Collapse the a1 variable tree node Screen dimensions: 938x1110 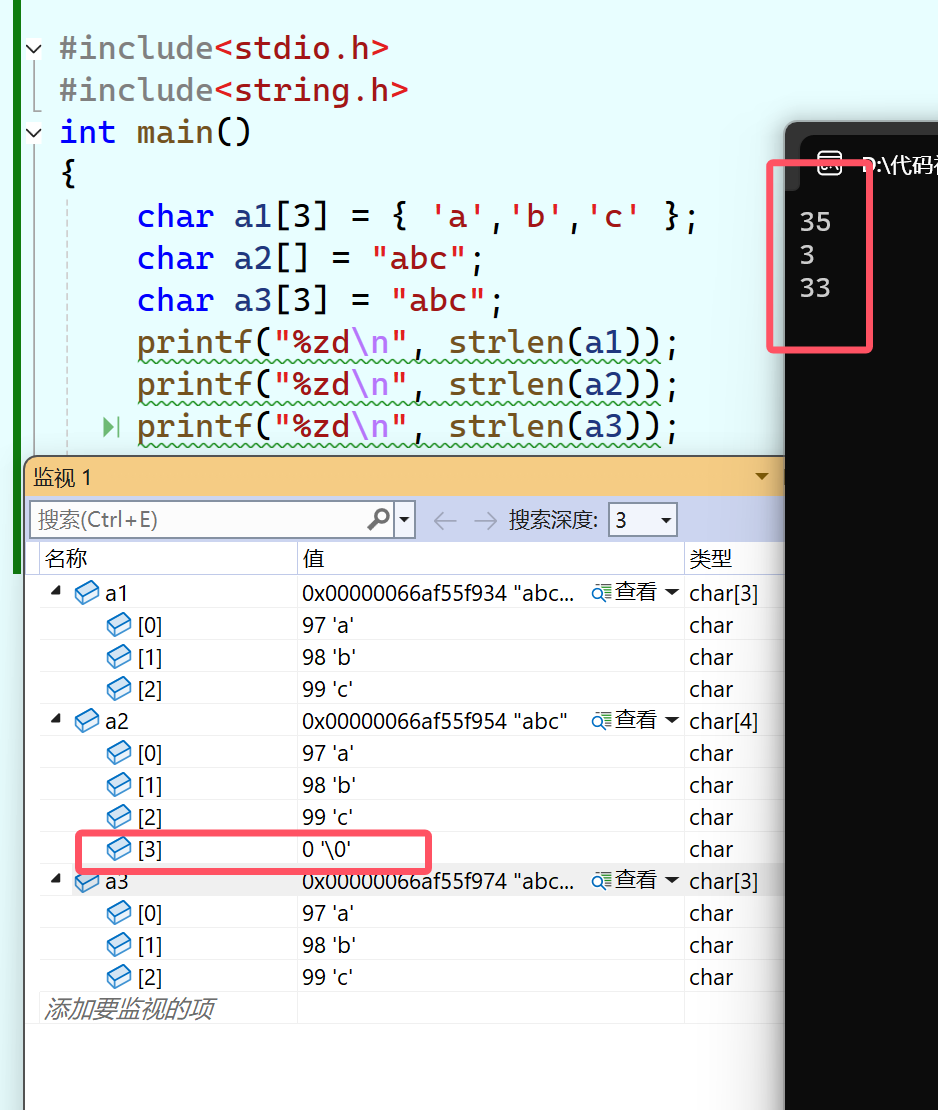(57, 592)
